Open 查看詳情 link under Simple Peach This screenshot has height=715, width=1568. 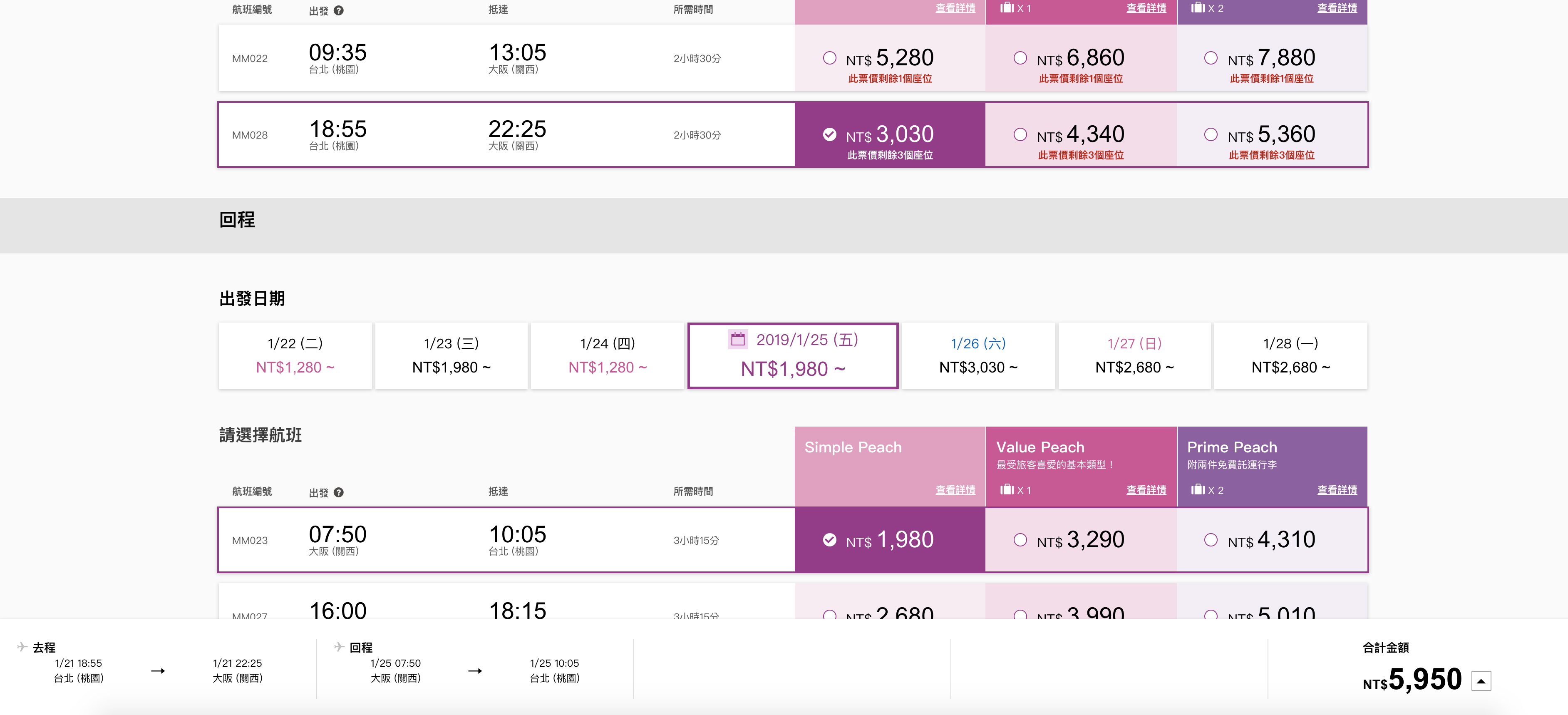point(955,490)
